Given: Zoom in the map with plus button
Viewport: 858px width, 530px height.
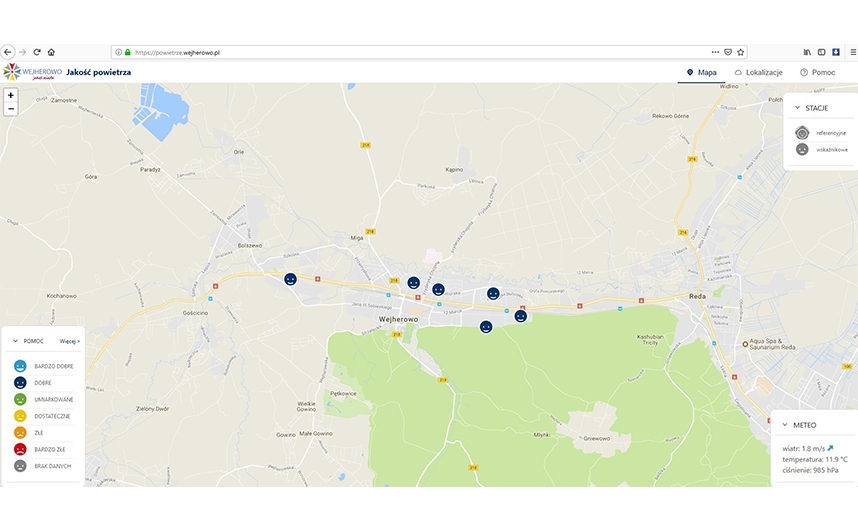Looking at the screenshot, I should click(x=10, y=95).
